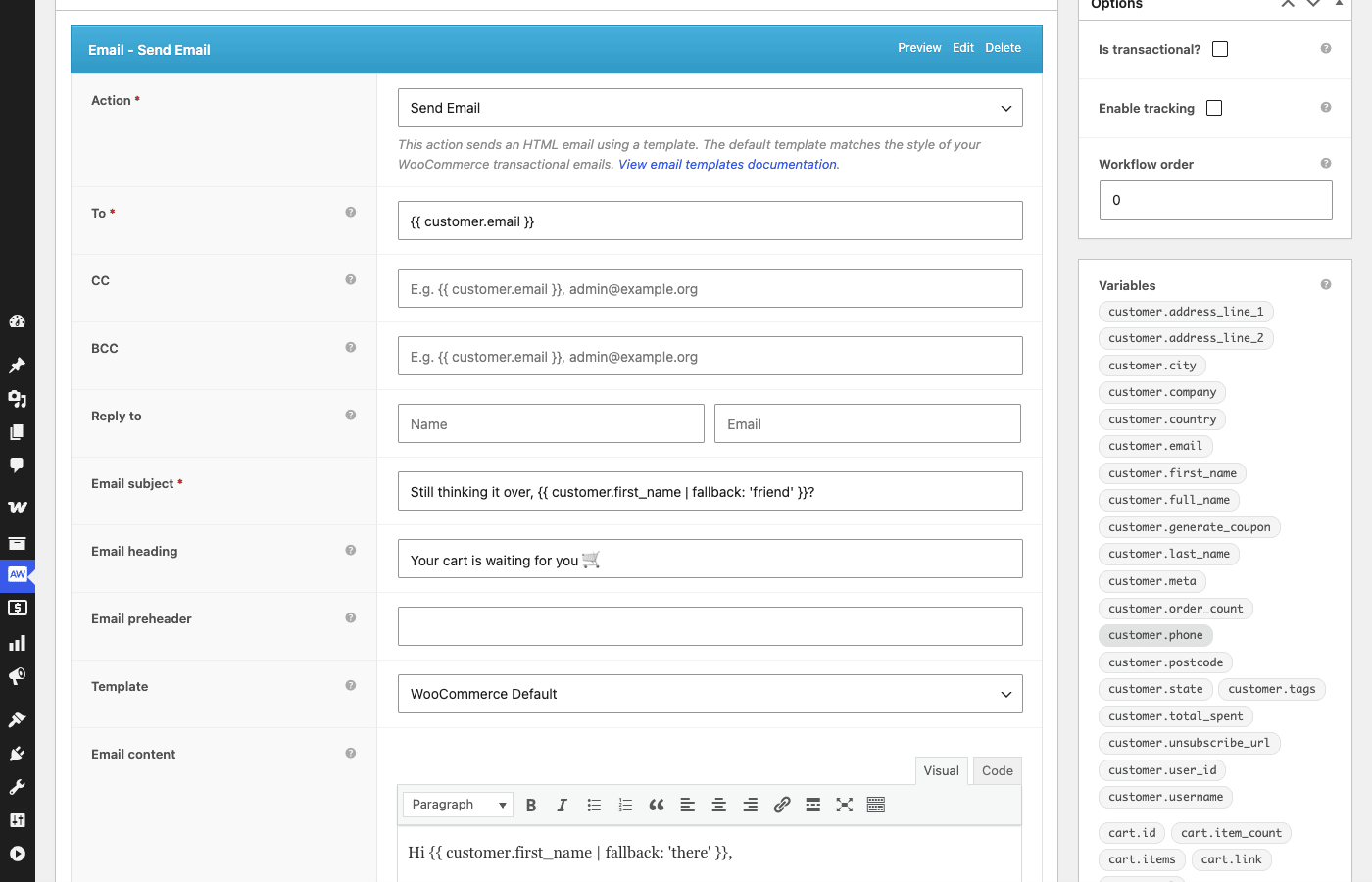
Task: Insert a blockquote
Action: point(657,805)
